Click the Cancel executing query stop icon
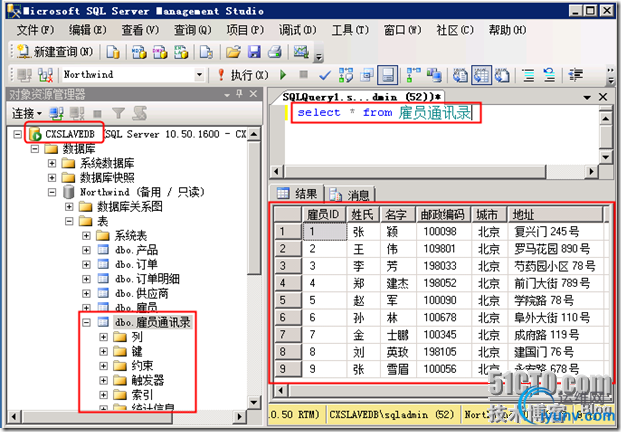Image resolution: width=621 pixels, height=432 pixels. point(304,74)
